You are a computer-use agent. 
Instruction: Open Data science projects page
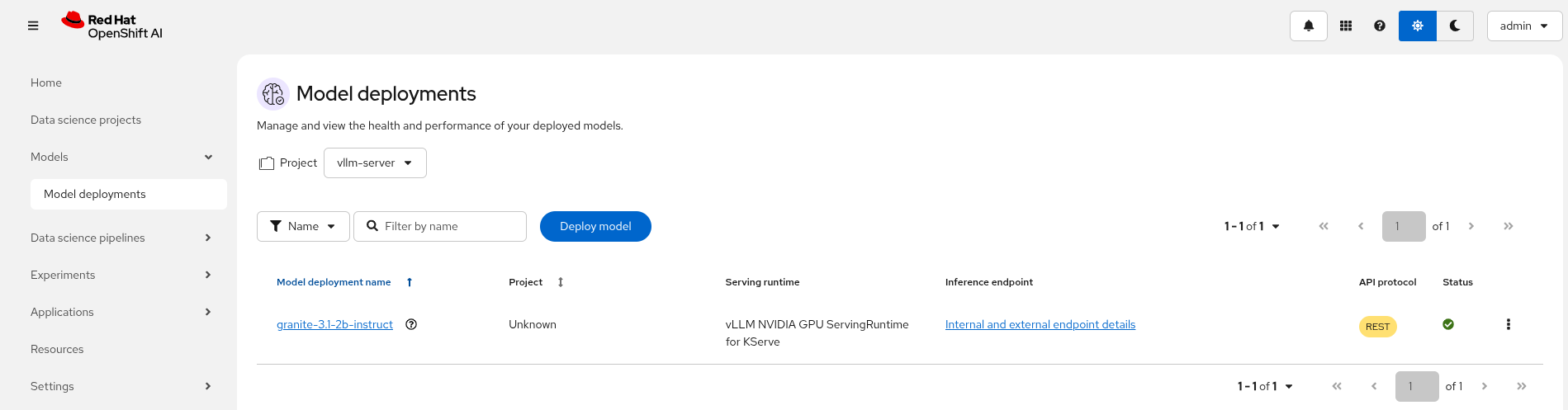click(x=86, y=120)
